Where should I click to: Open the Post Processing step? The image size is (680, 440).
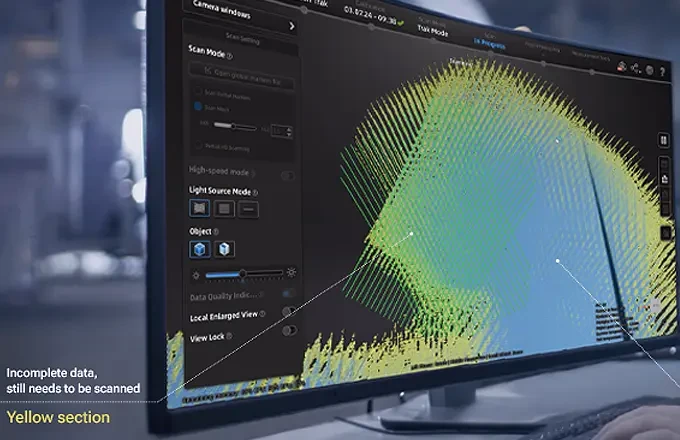coord(542,49)
